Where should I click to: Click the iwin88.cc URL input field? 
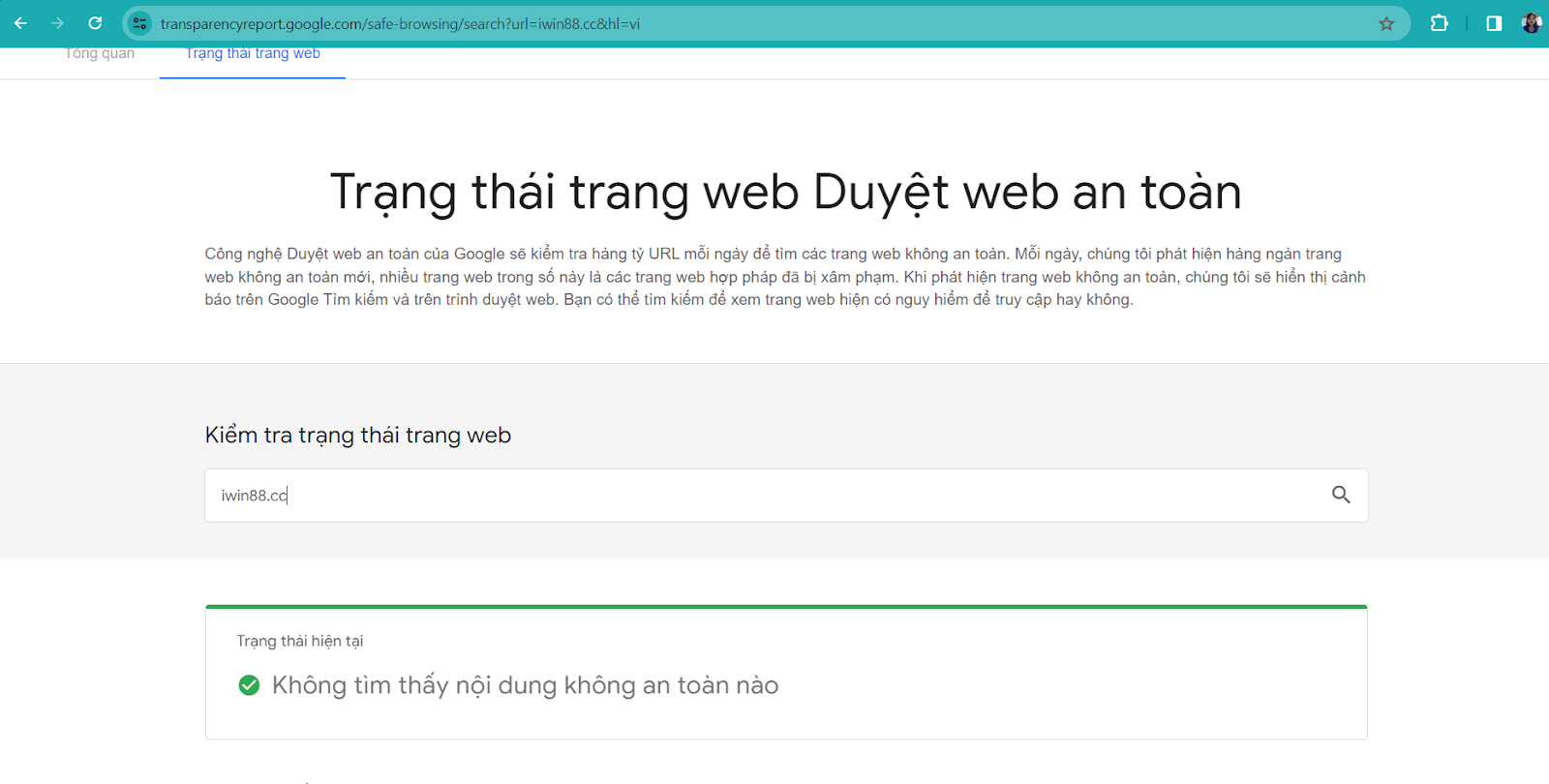786,496
